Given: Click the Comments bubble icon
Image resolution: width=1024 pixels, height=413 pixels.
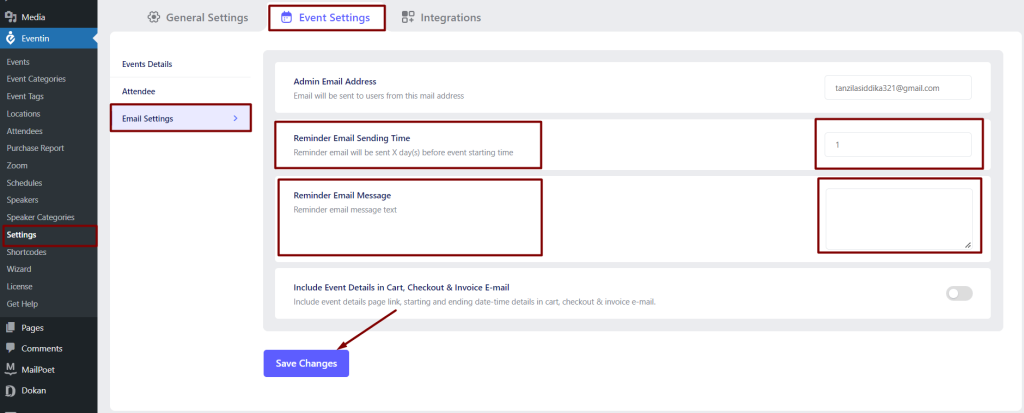Looking at the screenshot, I should click(x=10, y=348).
